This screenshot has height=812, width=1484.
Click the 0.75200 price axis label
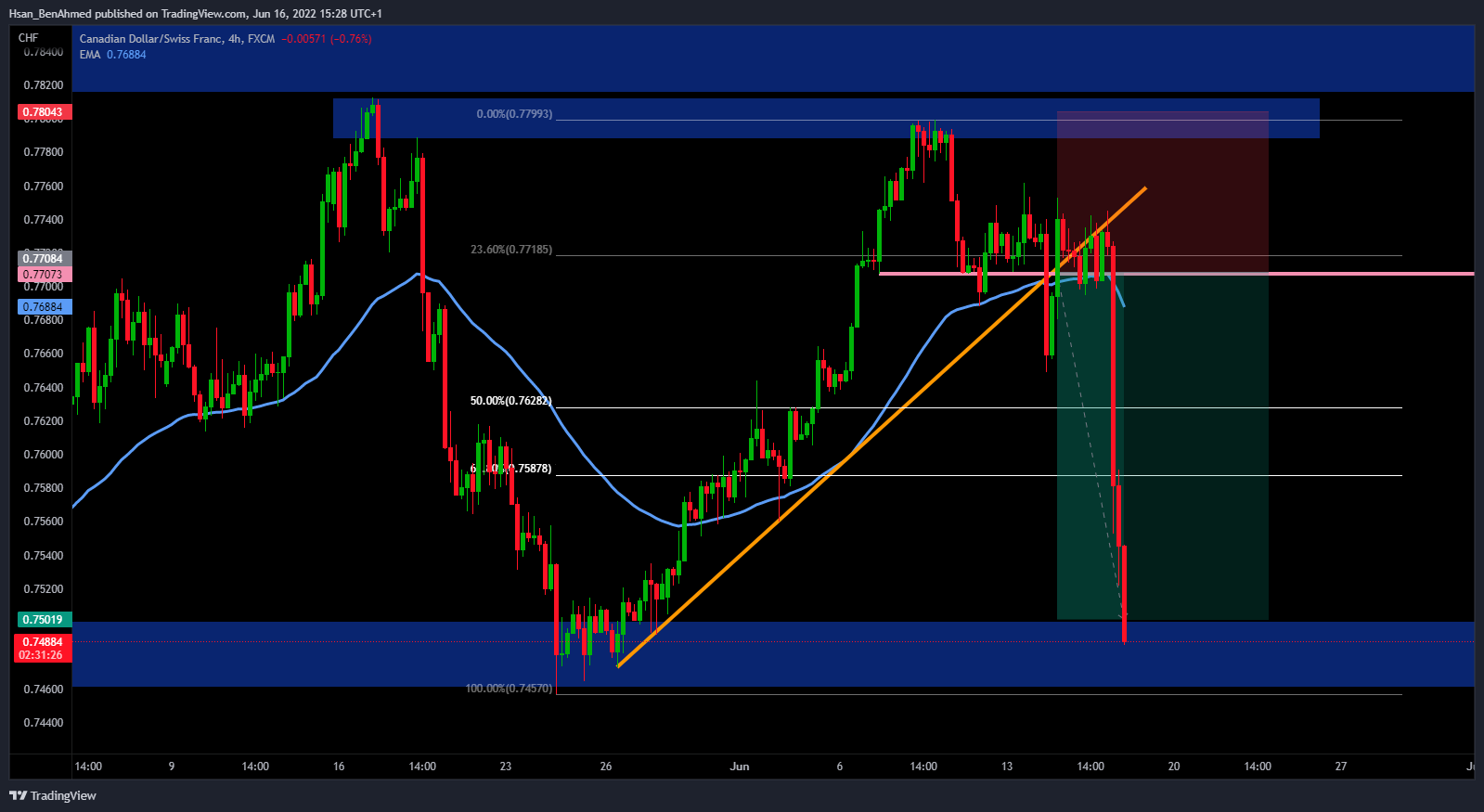click(44, 589)
